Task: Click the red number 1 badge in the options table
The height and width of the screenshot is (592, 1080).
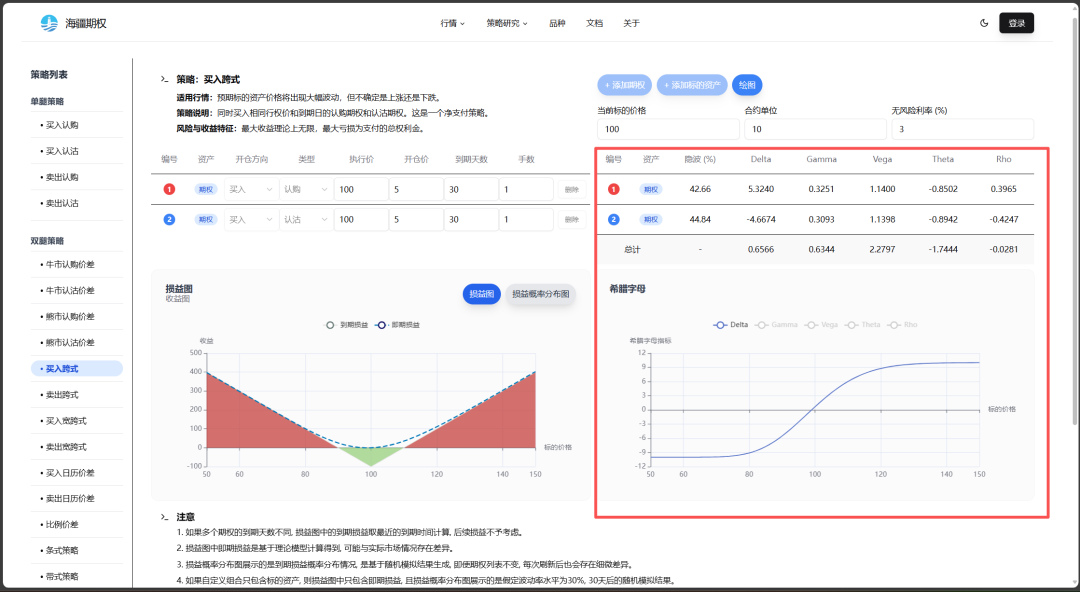Action: pos(169,189)
